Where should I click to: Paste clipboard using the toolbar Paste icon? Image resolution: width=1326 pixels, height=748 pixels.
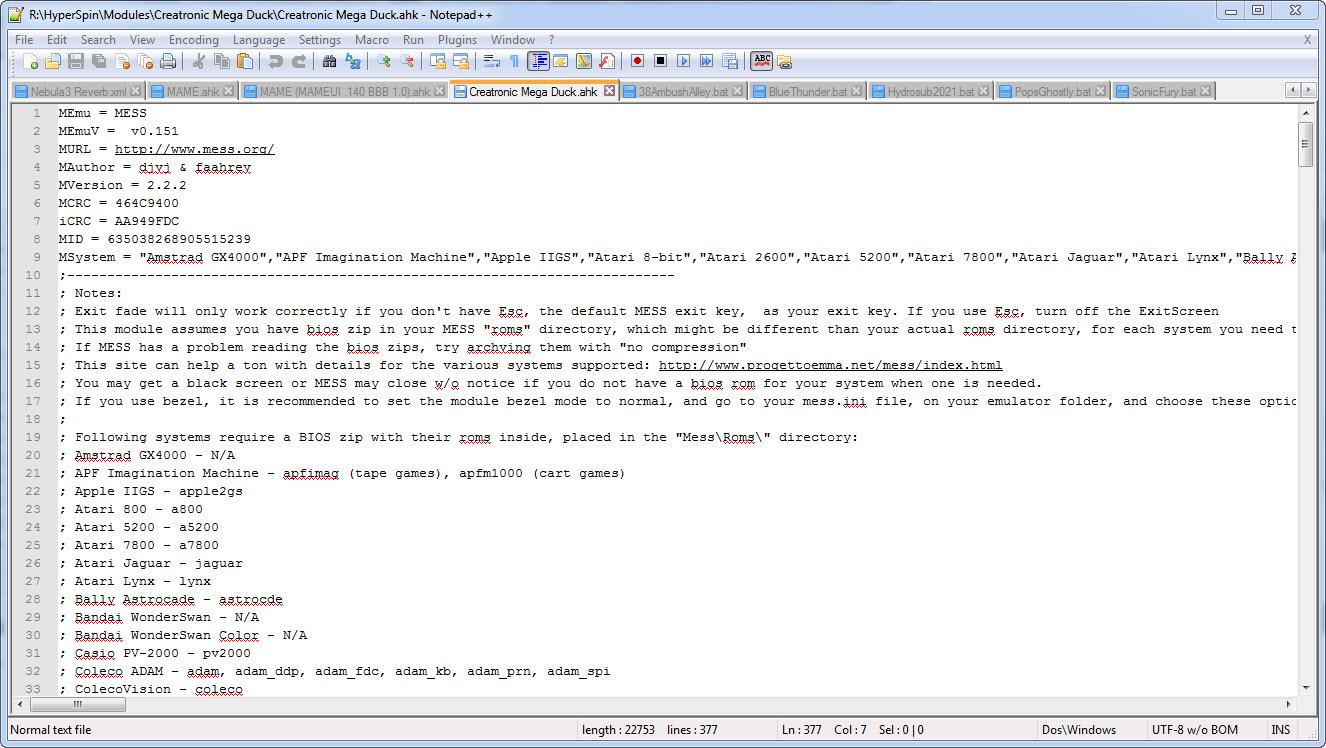244,61
